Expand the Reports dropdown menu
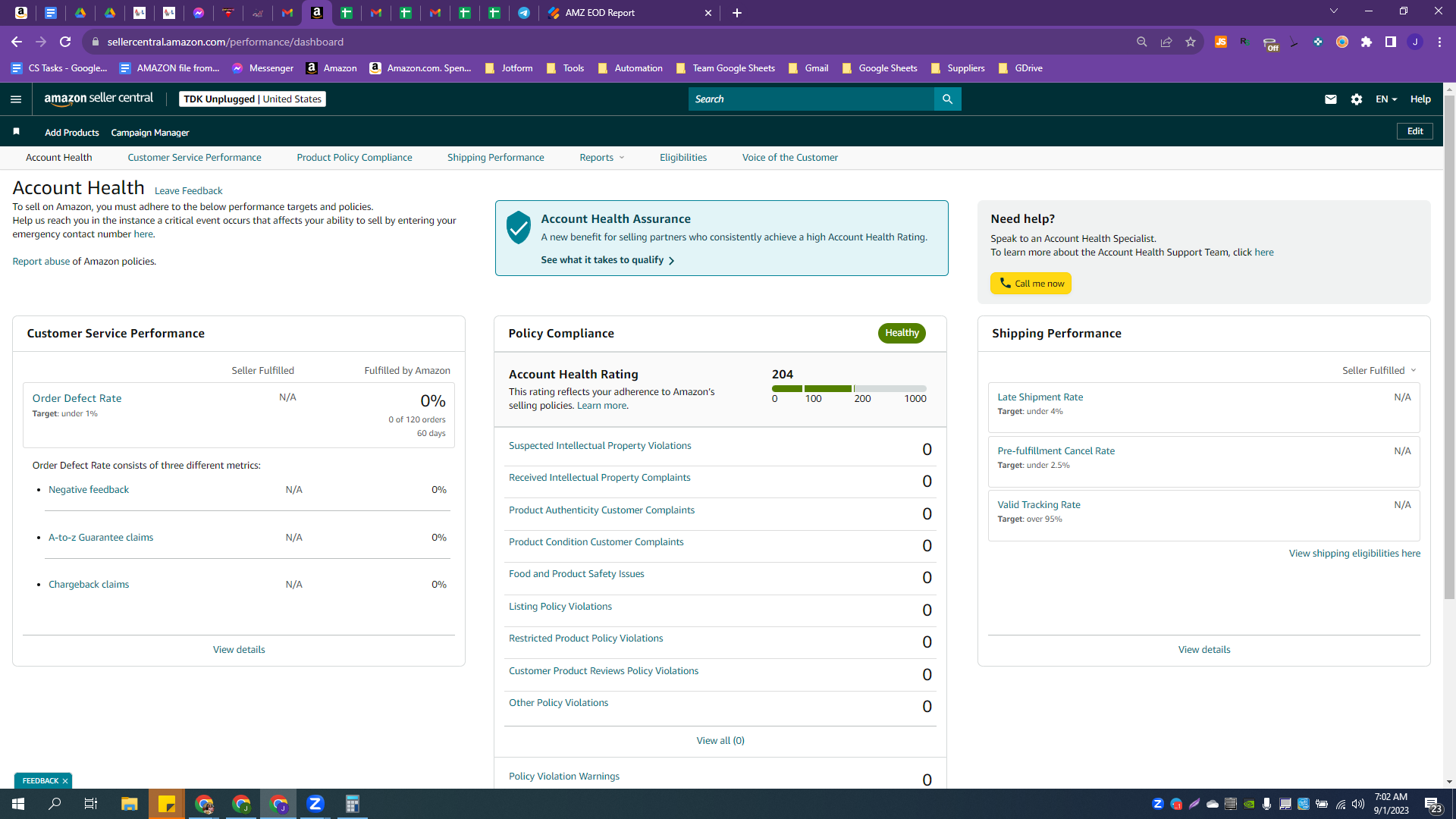Viewport: 1456px width, 819px height. pos(602,158)
